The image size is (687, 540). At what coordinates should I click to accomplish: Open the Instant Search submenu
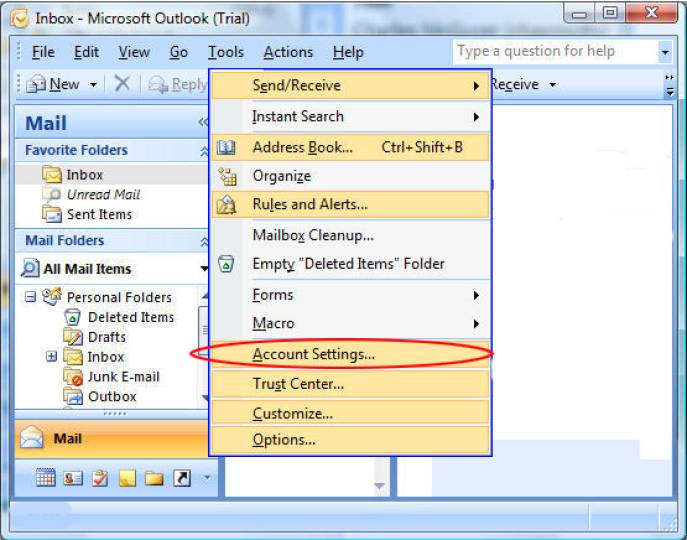(x=350, y=117)
